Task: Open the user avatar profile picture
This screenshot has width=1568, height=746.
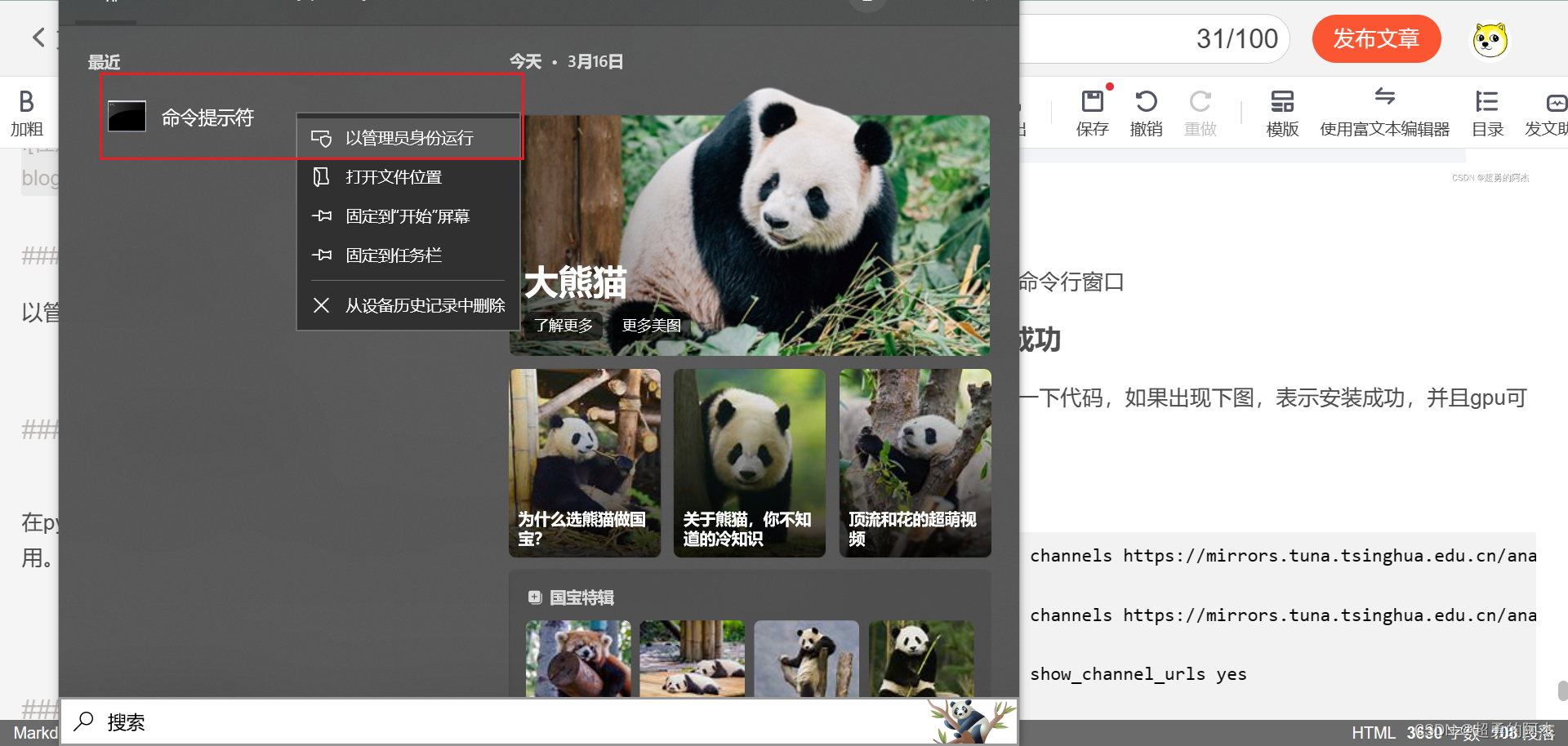Action: [1489, 38]
